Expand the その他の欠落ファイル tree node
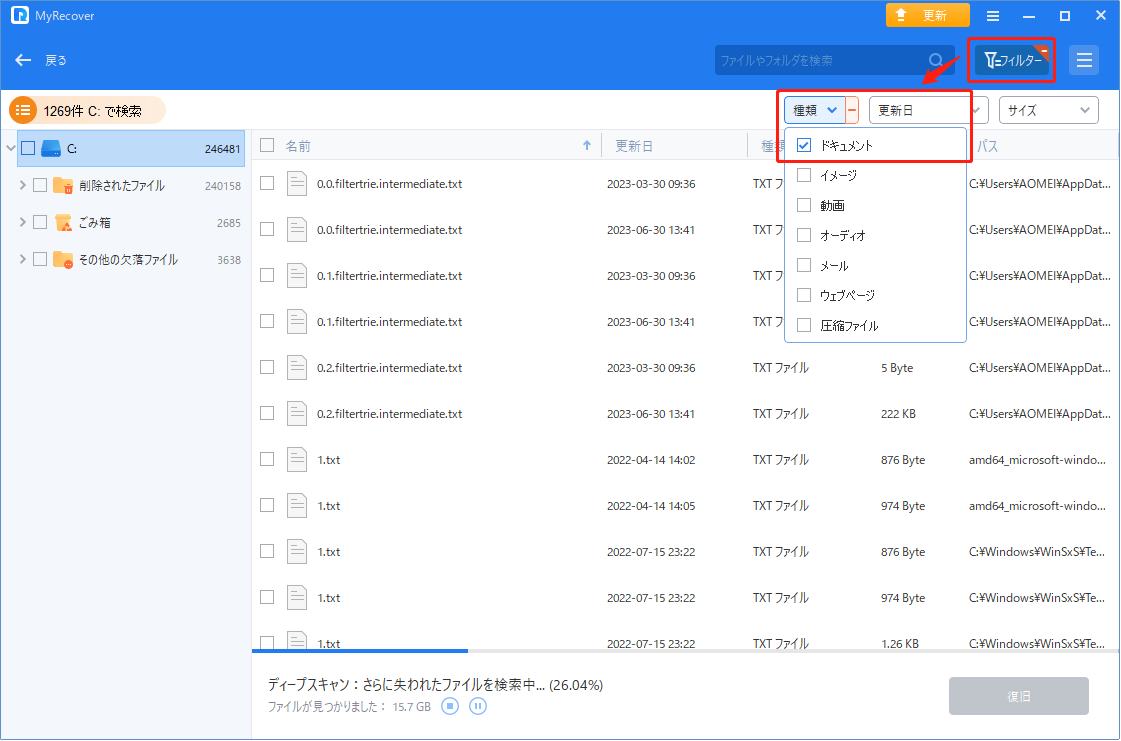1121x741 pixels. coord(23,259)
